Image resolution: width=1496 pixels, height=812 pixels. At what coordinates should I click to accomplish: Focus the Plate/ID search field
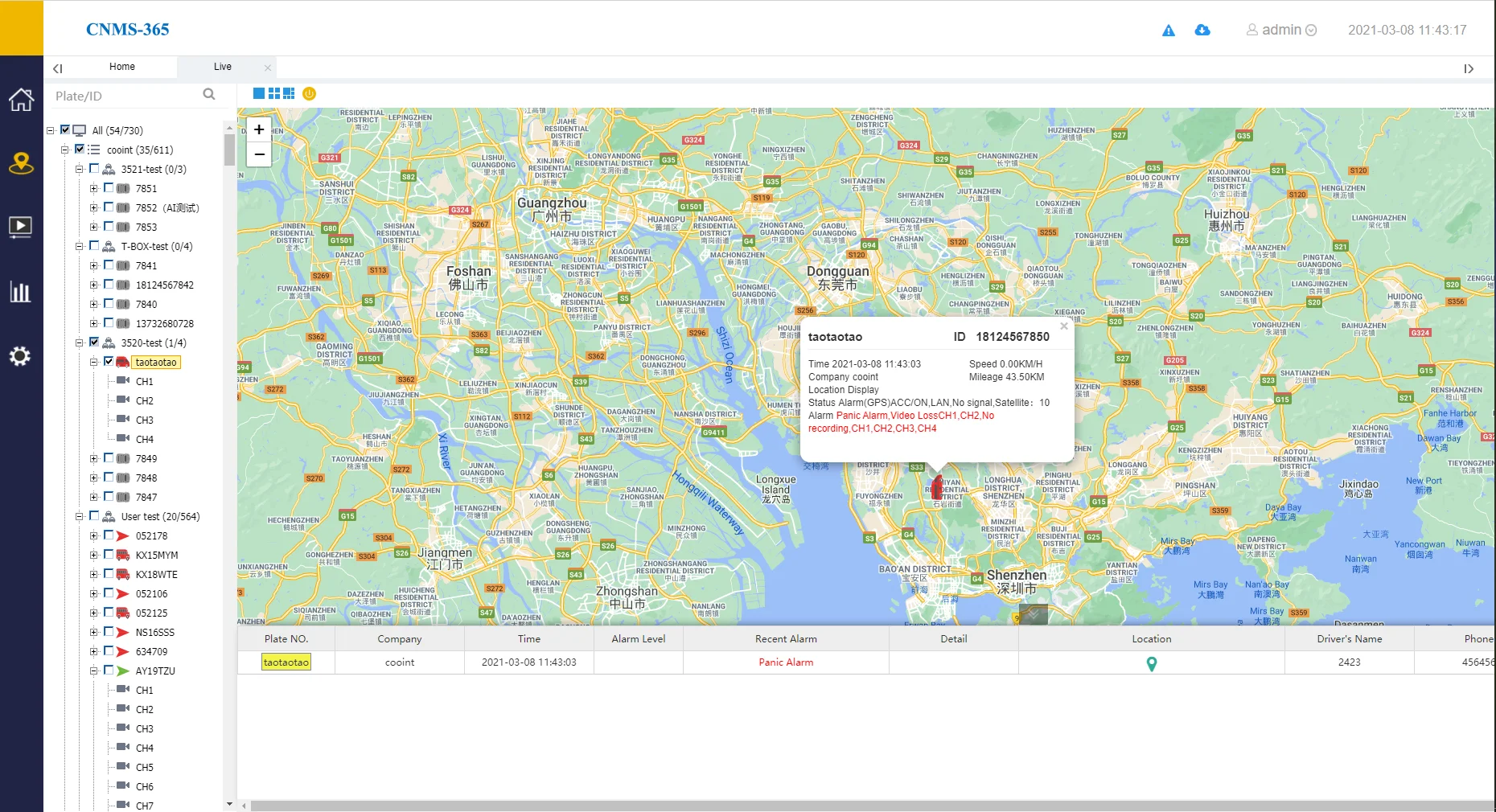127,96
